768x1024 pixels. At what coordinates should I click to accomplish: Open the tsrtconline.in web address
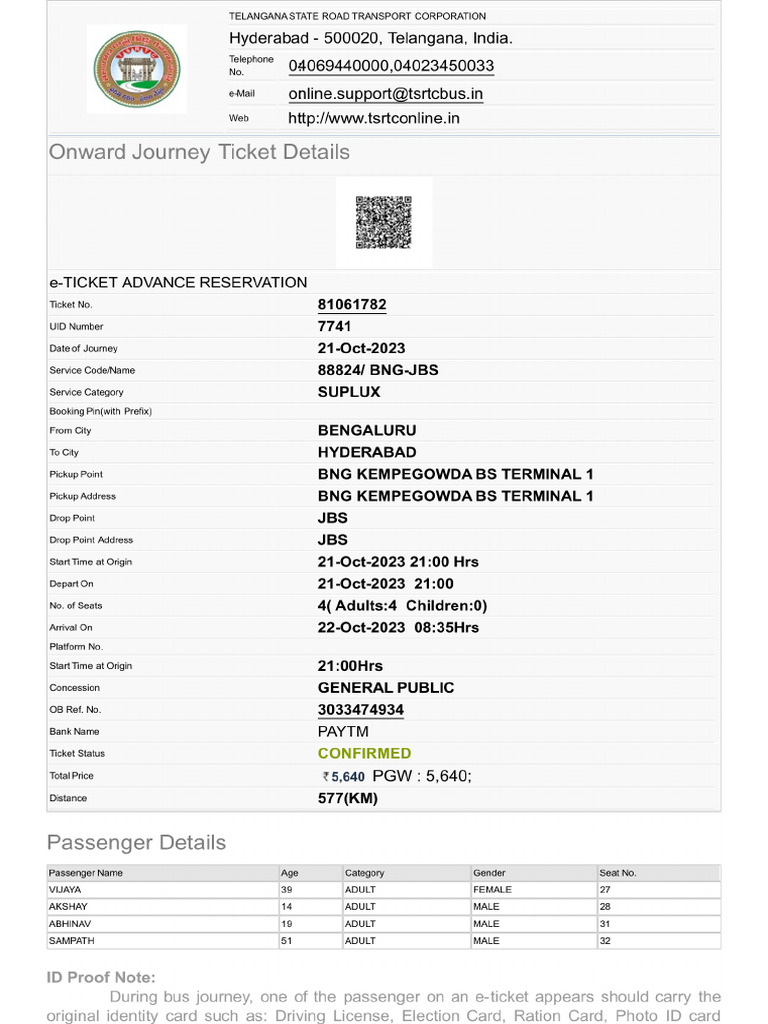[x=374, y=118]
